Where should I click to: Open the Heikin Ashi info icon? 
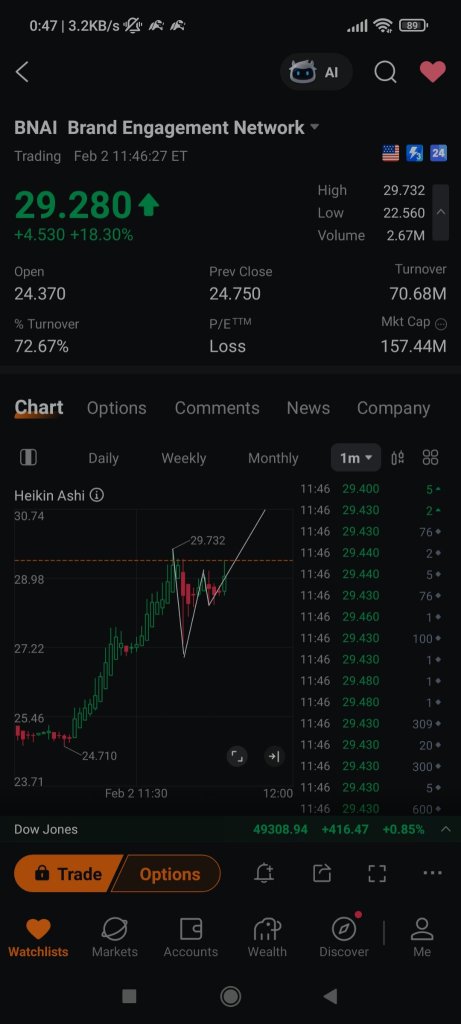point(97,495)
